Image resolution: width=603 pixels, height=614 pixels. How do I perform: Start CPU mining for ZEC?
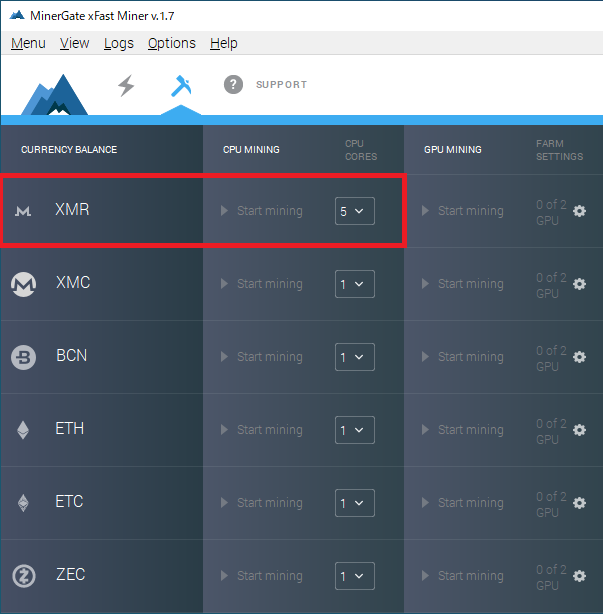click(x=261, y=576)
